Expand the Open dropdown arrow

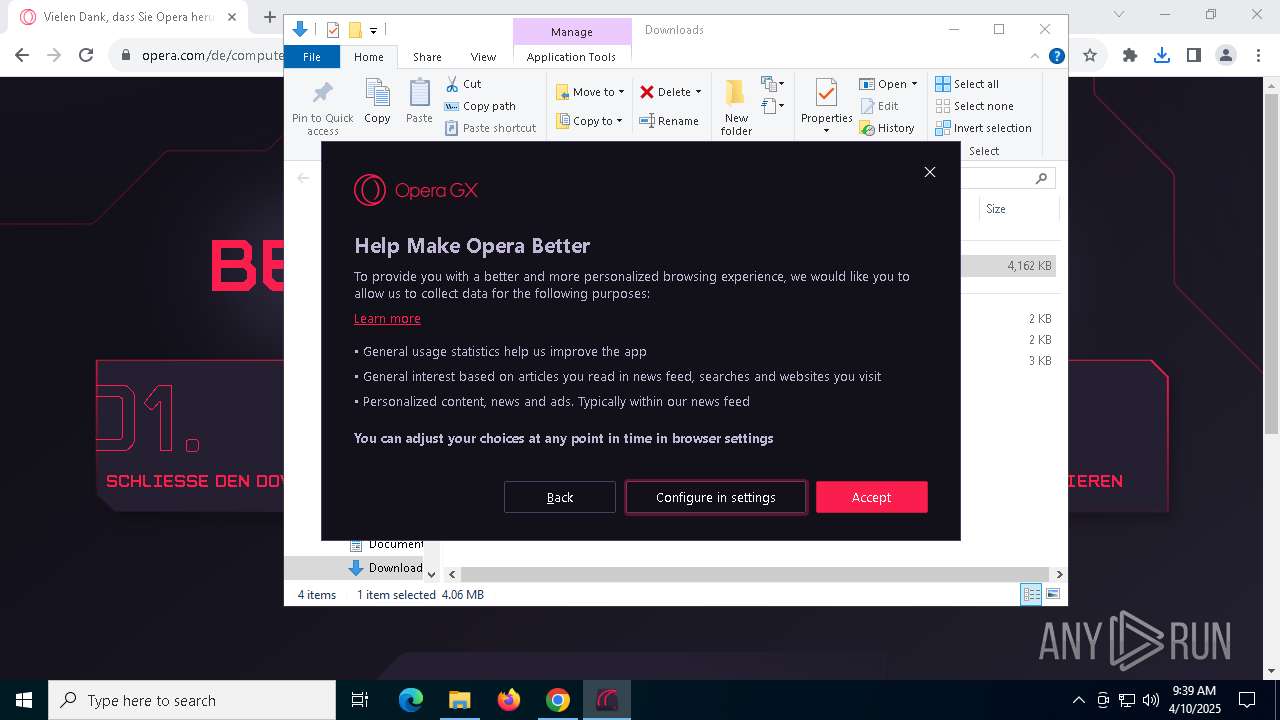click(x=914, y=84)
